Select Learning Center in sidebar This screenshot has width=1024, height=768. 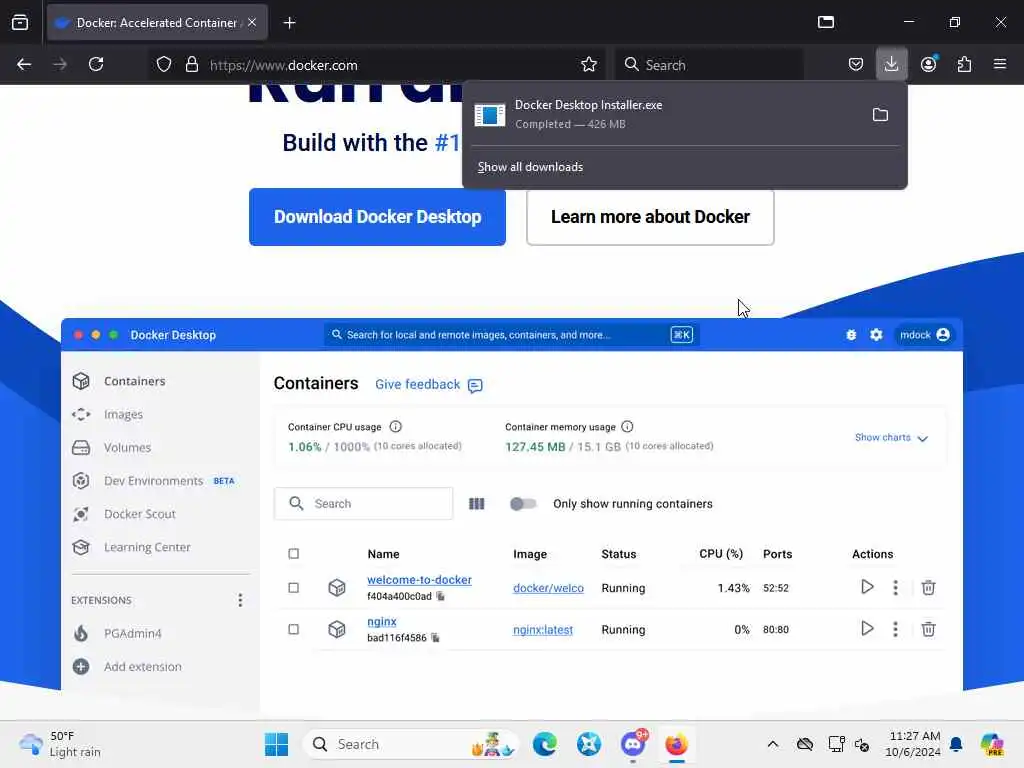pyautogui.click(x=132, y=548)
